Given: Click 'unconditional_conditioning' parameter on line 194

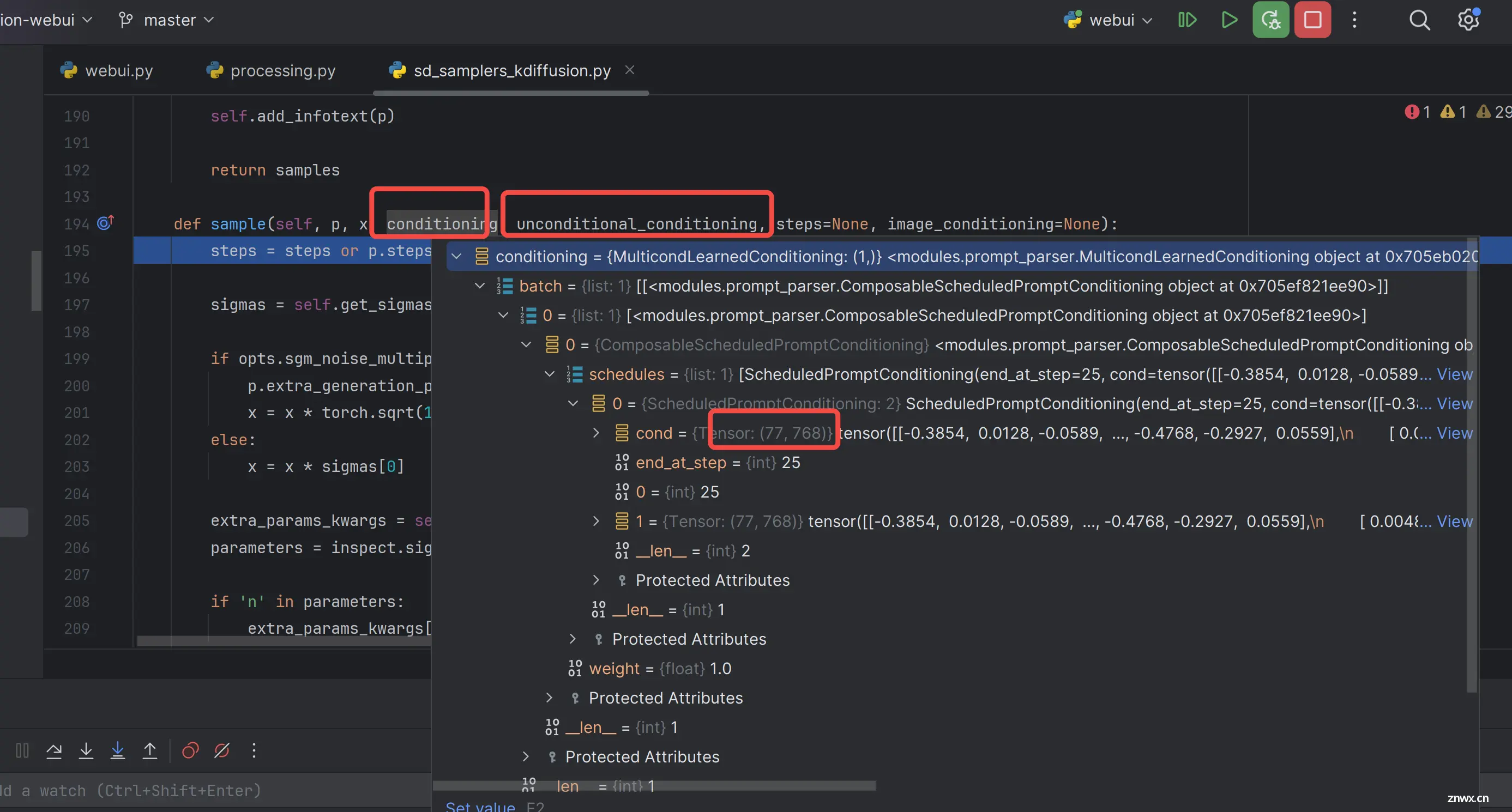Looking at the screenshot, I should point(637,223).
